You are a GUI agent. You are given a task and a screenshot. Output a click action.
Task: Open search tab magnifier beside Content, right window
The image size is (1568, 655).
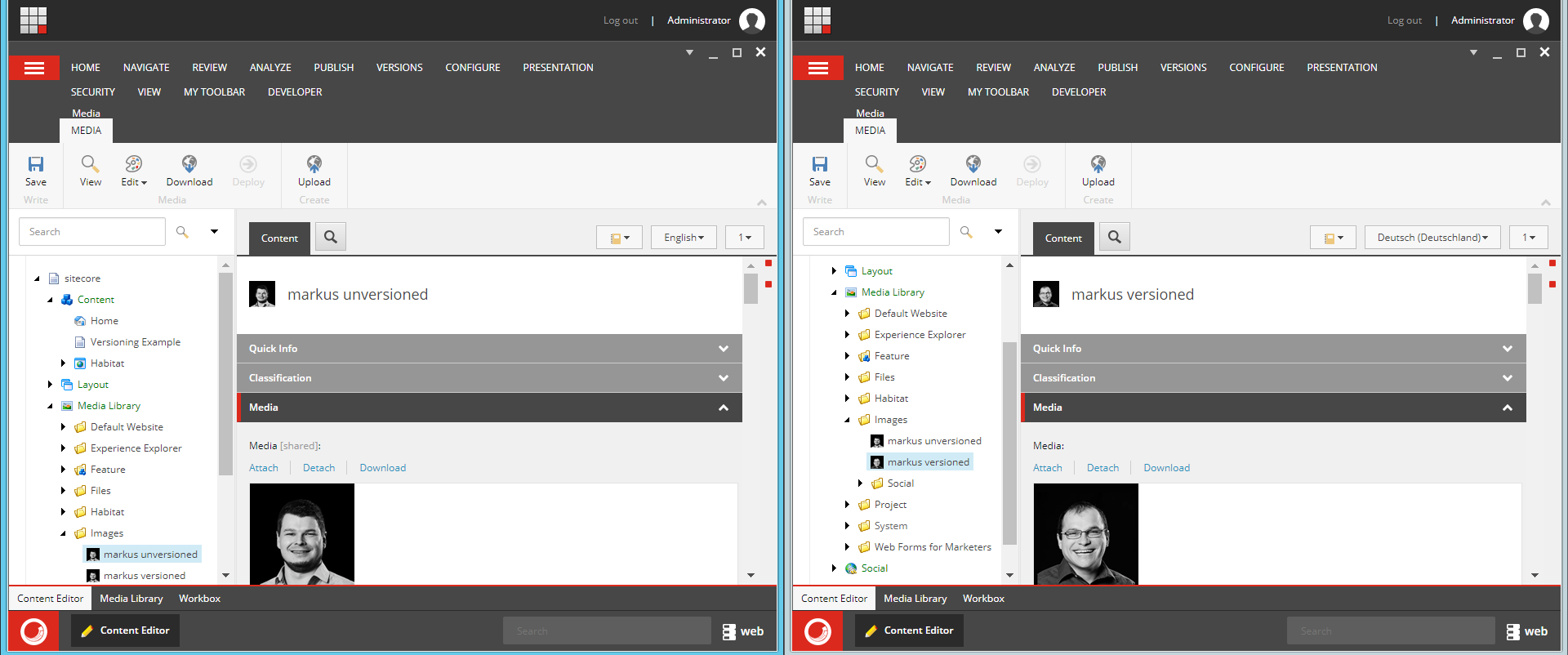point(1115,237)
